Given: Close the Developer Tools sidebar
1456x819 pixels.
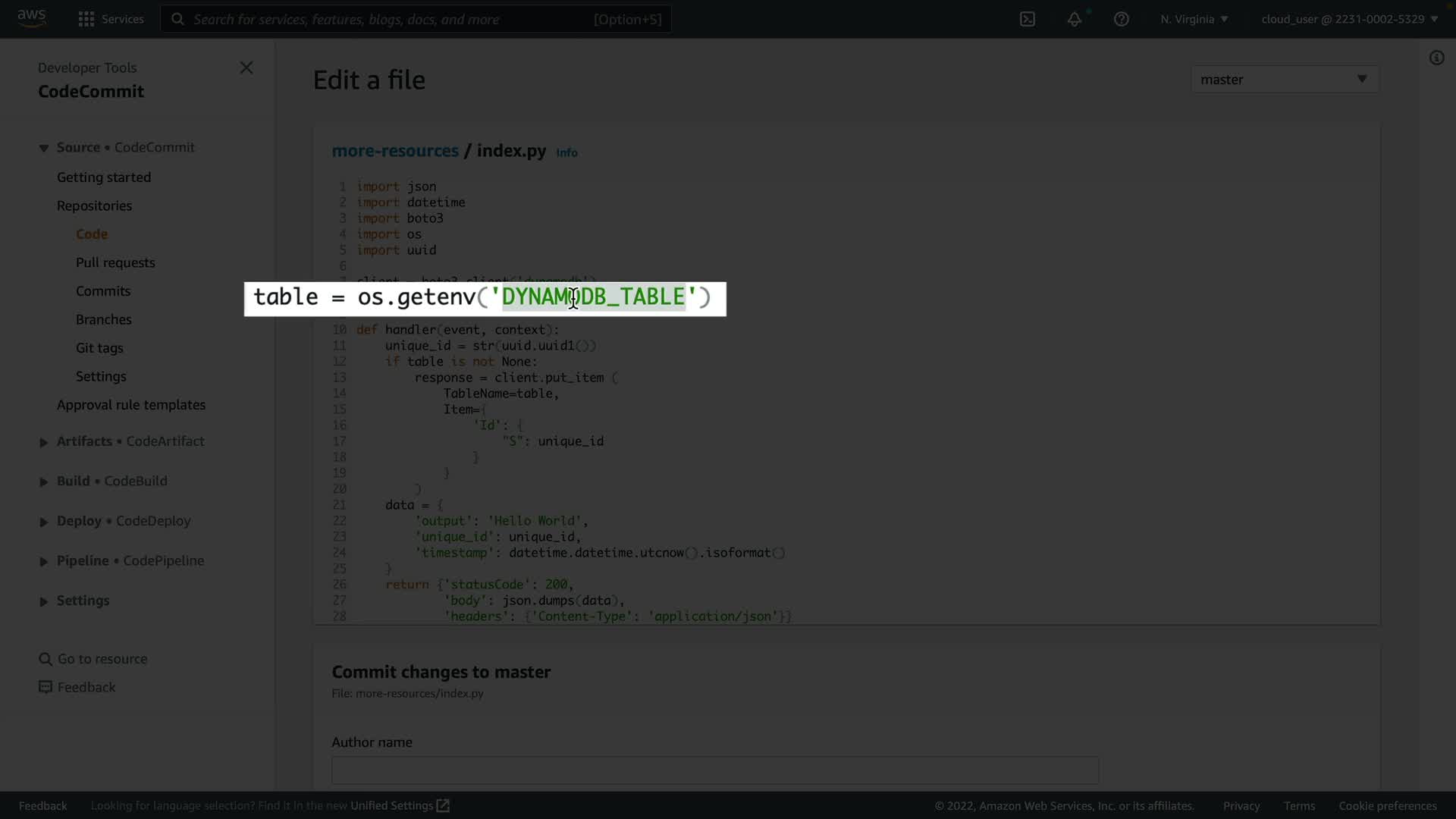Looking at the screenshot, I should point(246,67).
